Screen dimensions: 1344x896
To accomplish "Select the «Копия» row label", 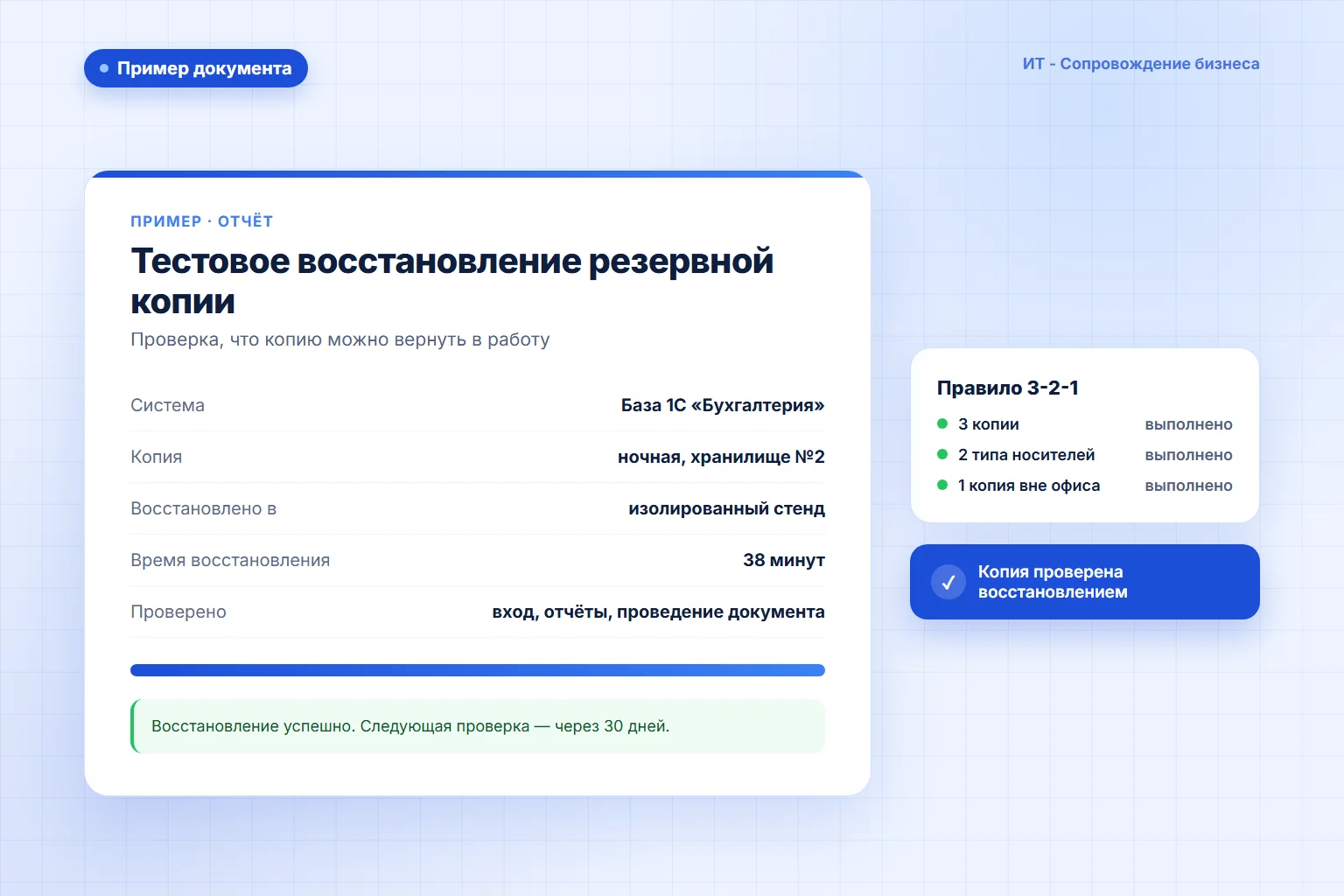I will coord(157,457).
